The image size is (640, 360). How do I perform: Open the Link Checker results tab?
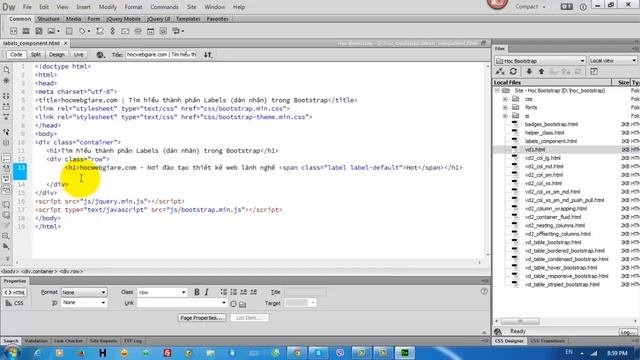tap(68, 341)
